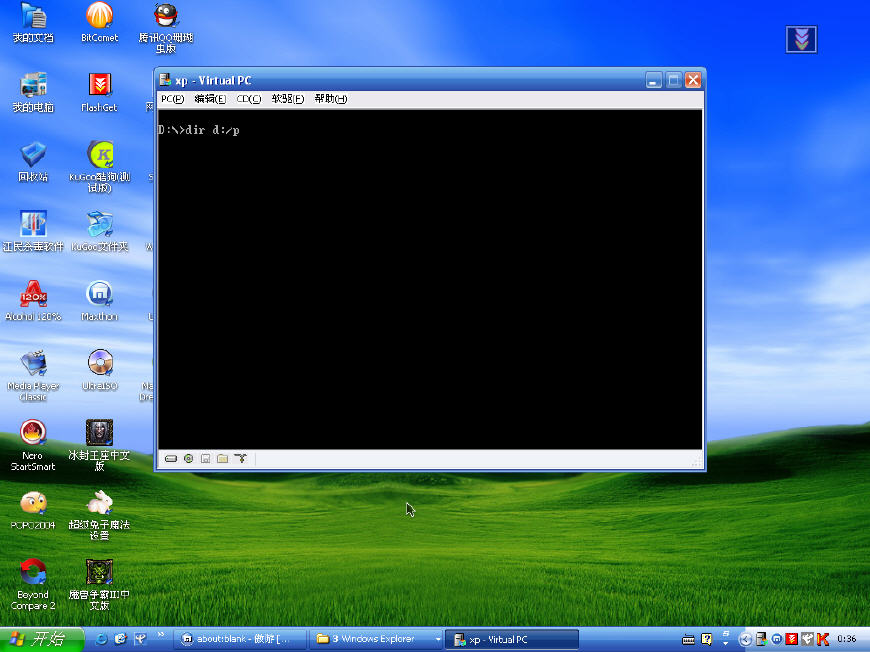This screenshot has height=652, width=870.
Task: Open the 编辑(E) menu in Virtual PC
Action: 210,99
